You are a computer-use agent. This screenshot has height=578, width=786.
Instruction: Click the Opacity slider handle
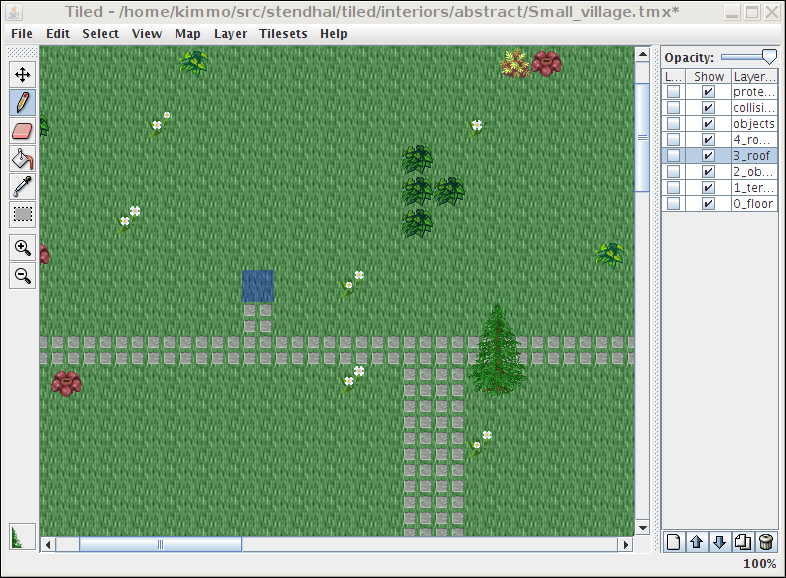click(x=768, y=58)
